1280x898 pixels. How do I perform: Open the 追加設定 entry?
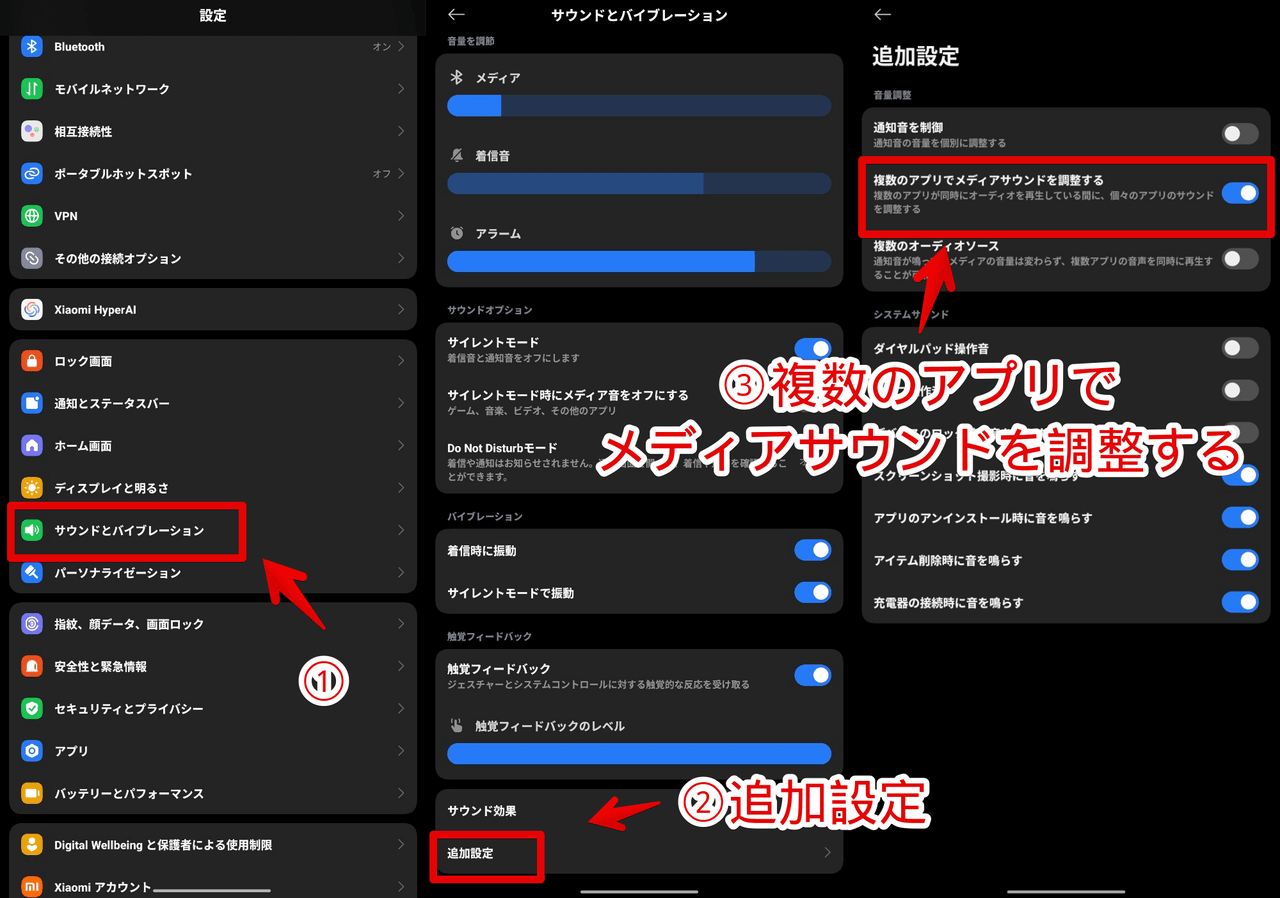[487, 857]
